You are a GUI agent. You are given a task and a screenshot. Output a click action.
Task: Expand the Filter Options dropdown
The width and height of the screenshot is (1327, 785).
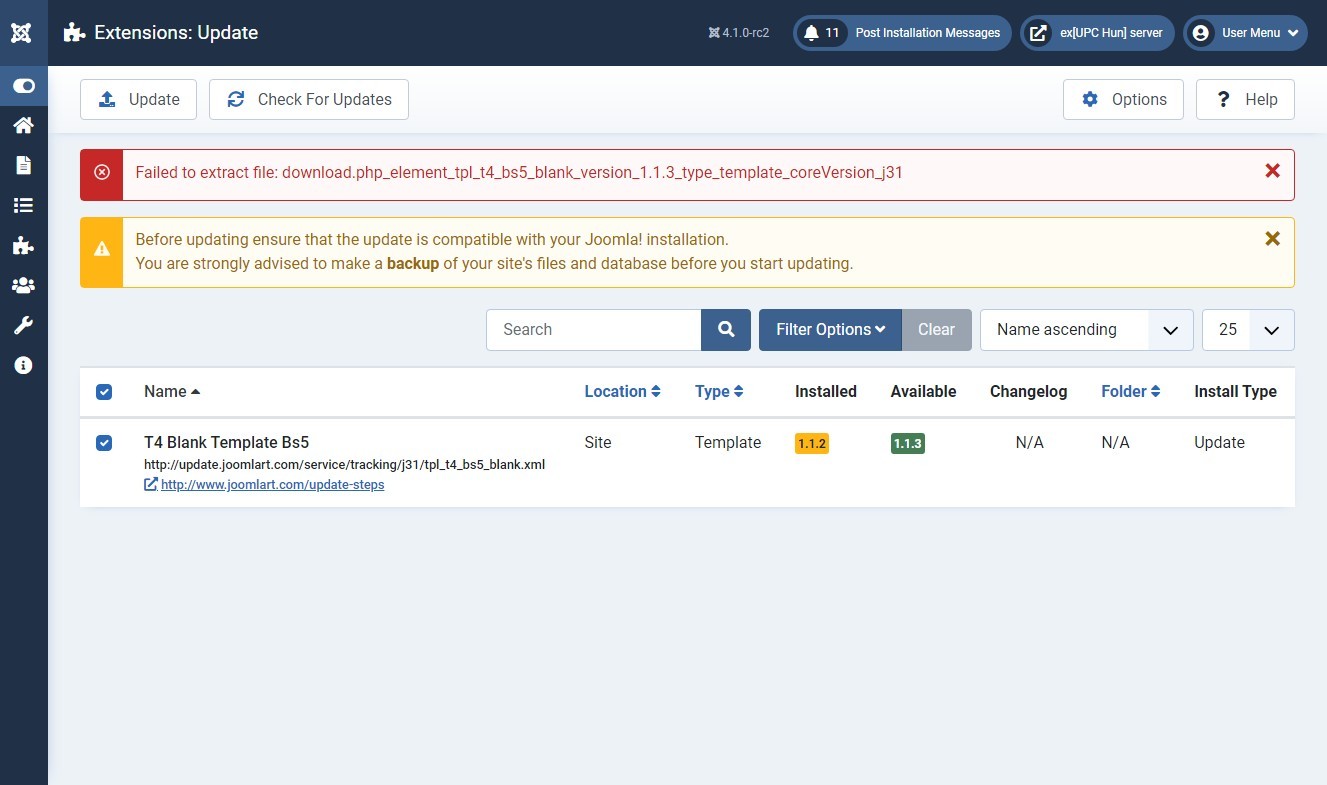[x=831, y=330]
